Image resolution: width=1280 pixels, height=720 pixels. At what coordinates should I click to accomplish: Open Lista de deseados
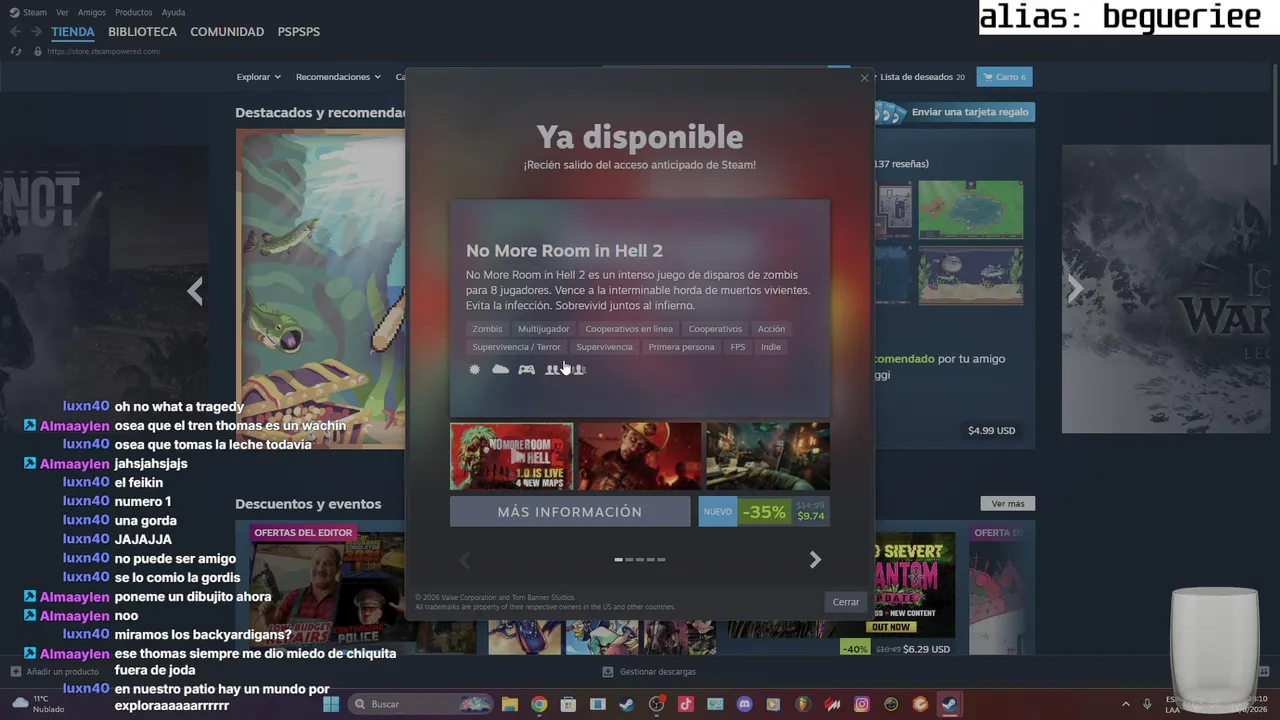[x=922, y=77]
